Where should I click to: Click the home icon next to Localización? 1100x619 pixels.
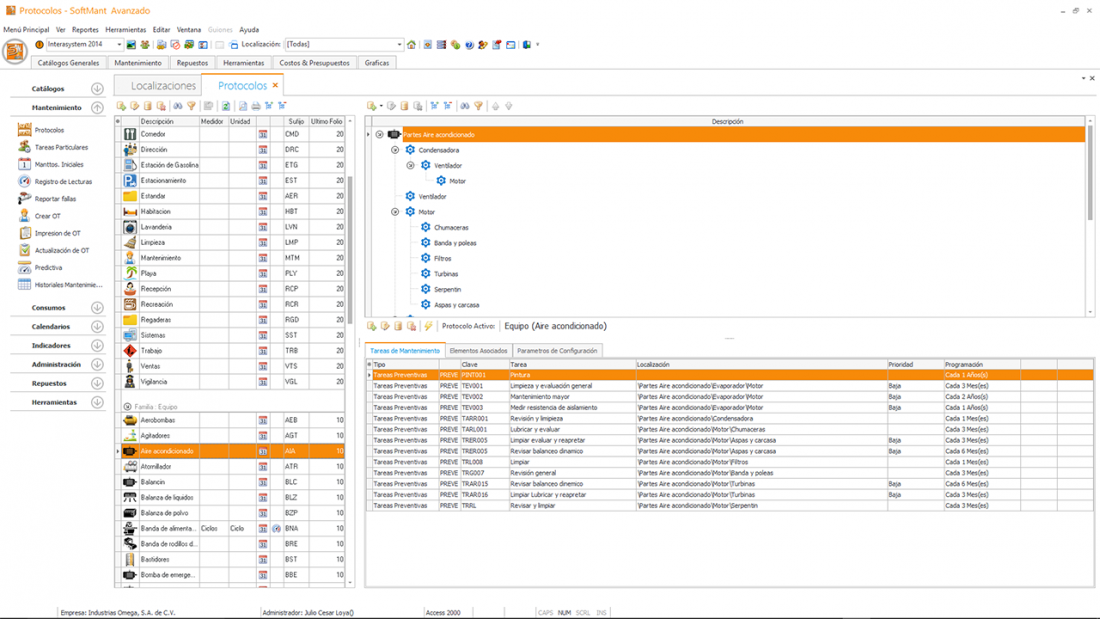(x=411, y=45)
